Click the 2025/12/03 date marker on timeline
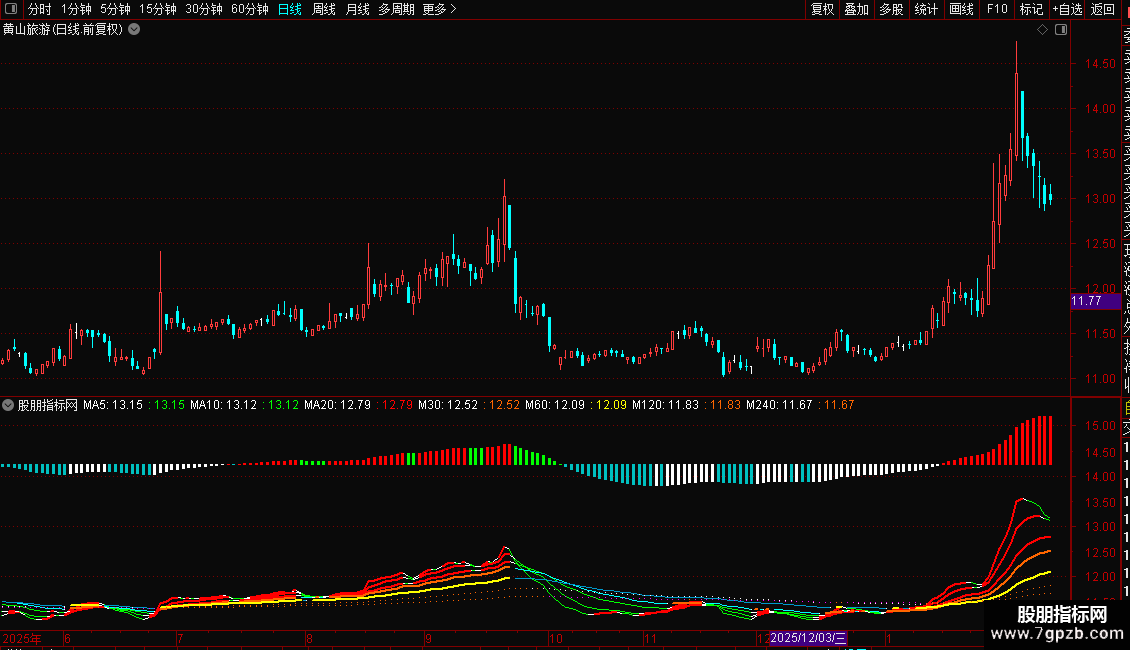Image resolution: width=1130 pixels, height=650 pixels. tap(808, 638)
